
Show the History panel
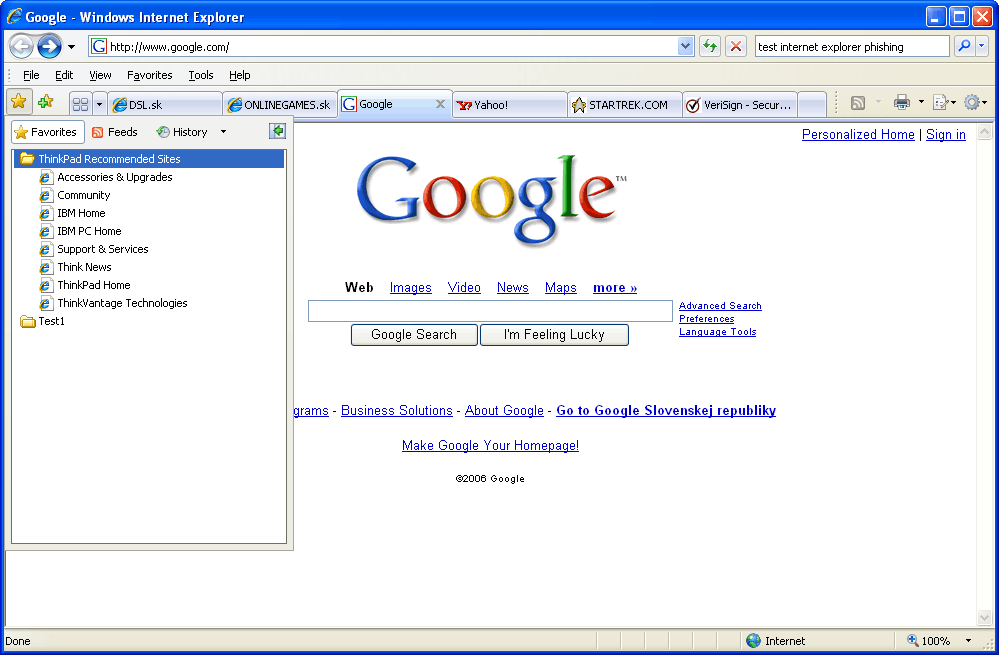pyautogui.click(x=183, y=132)
